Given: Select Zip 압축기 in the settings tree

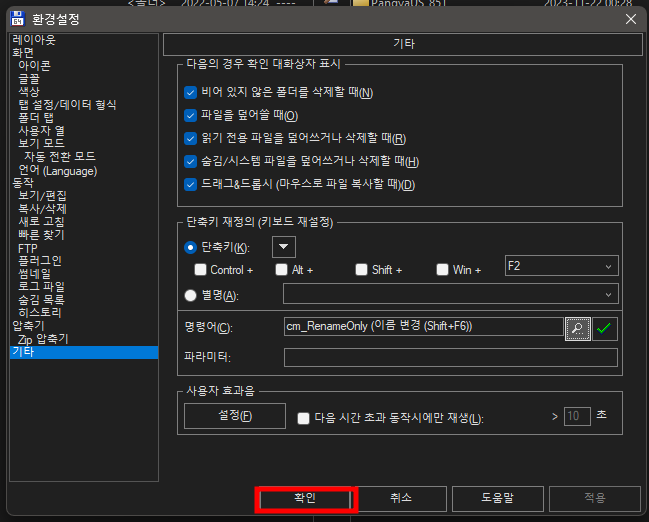Looking at the screenshot, I should click(x=43, y=339).
